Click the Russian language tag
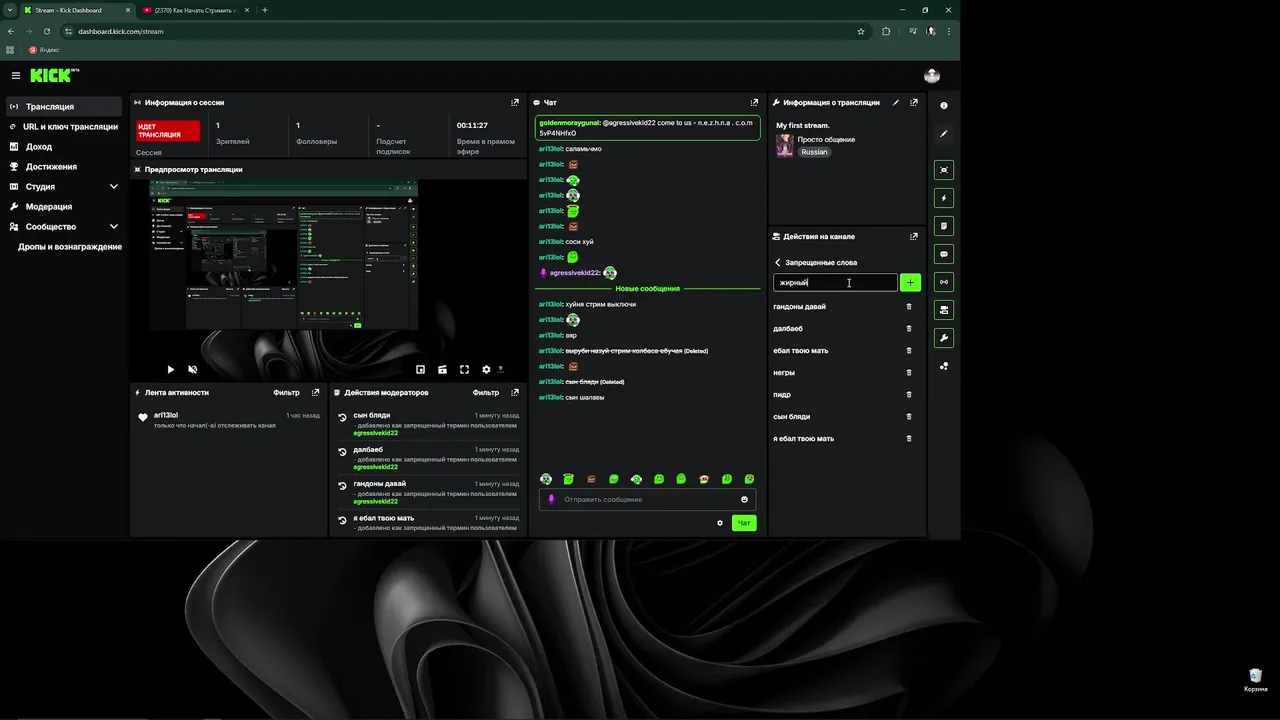 tap(814, 152)
